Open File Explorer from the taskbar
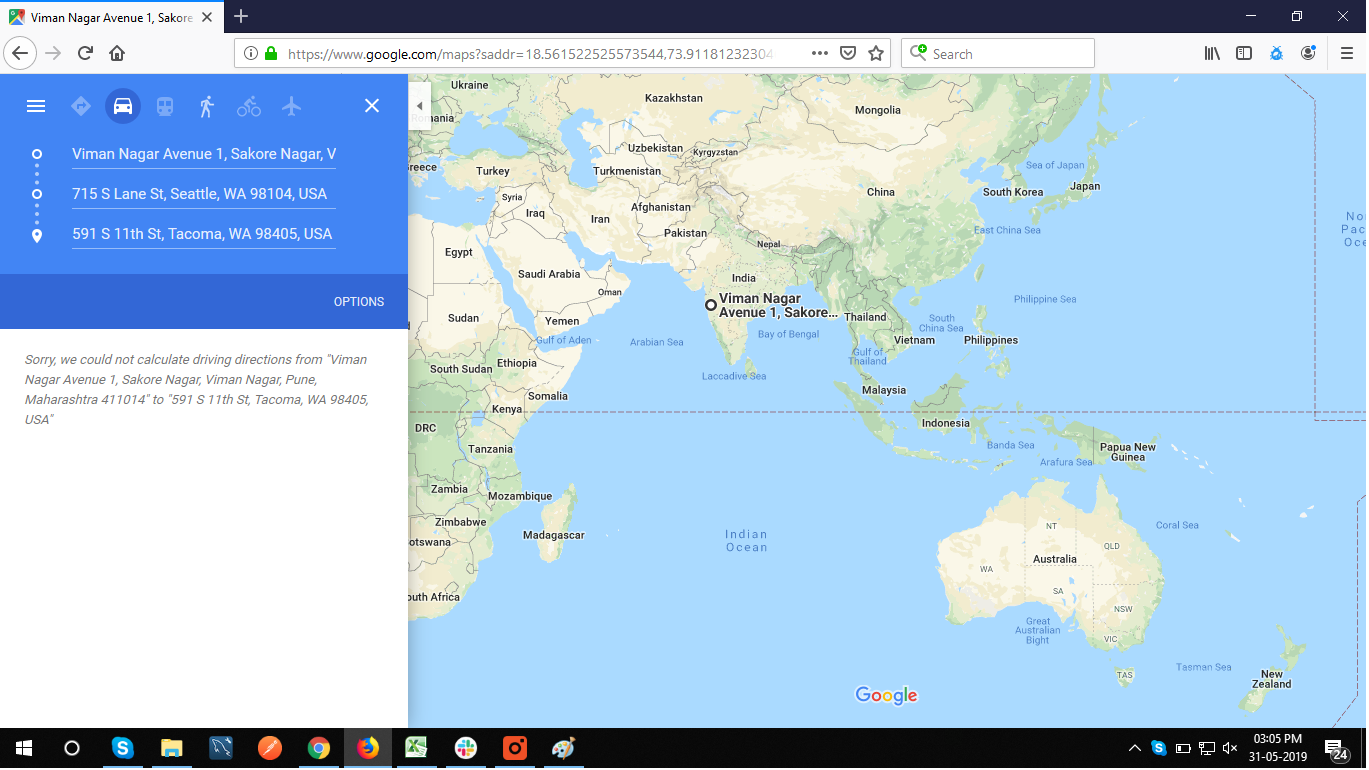This screenshot has width=1369, height=770. point(172,748)
